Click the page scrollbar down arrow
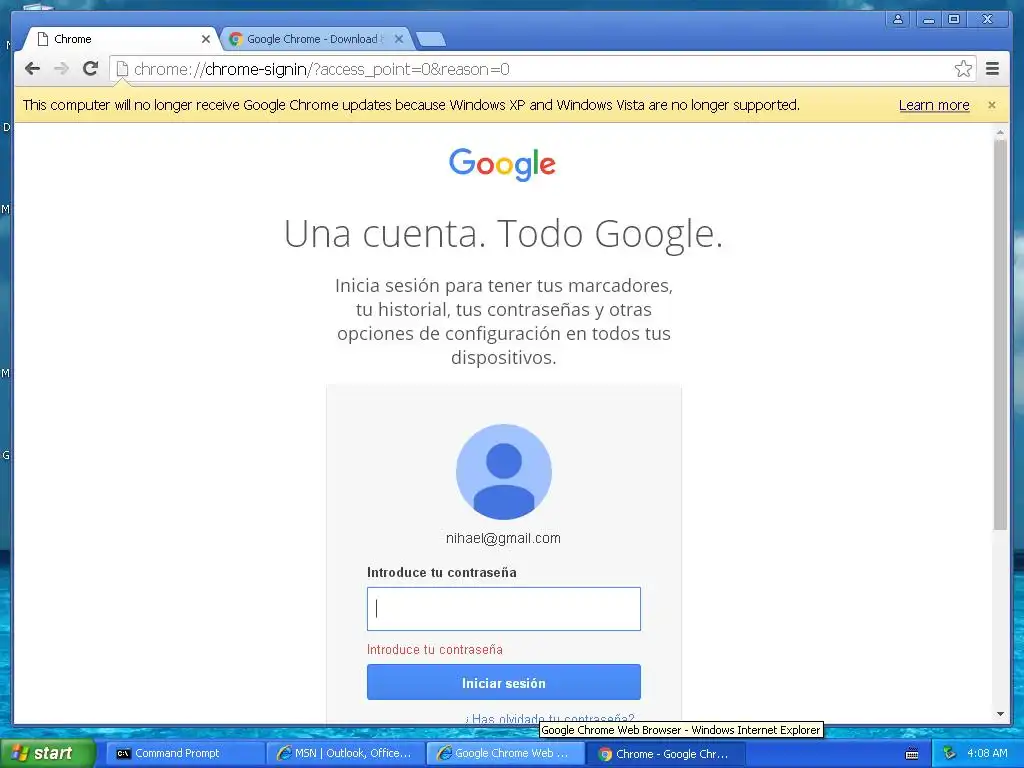This screenshot has height=768, width=1024. tap(1000, 714)
